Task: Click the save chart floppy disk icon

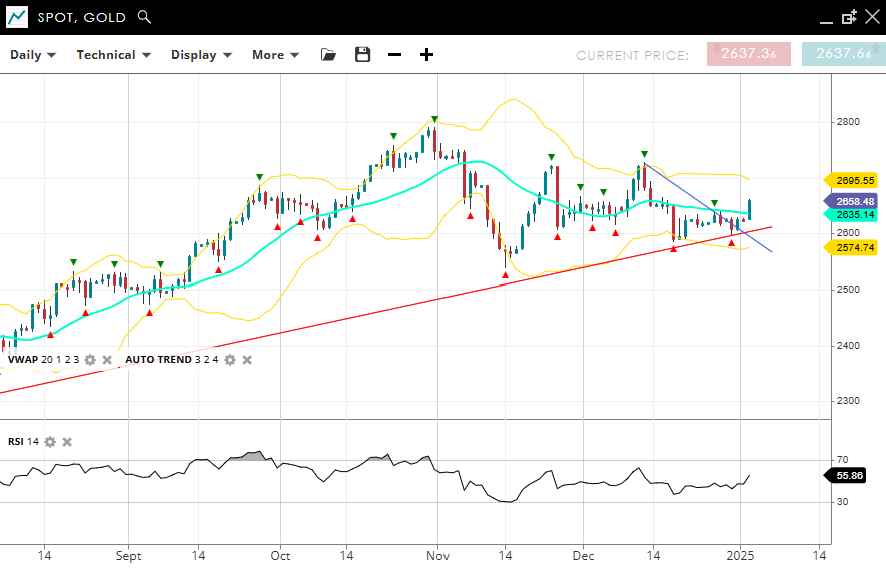Action: click(x=362, y=55)
